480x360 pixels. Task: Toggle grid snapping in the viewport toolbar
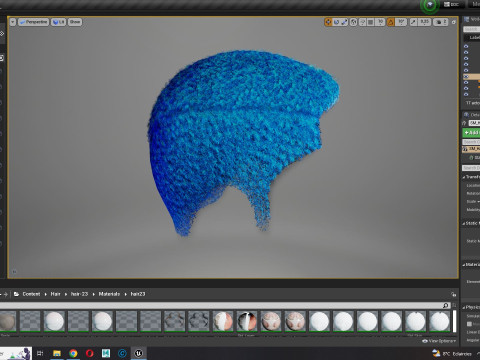pyautogui.click(x=370, y=22)
